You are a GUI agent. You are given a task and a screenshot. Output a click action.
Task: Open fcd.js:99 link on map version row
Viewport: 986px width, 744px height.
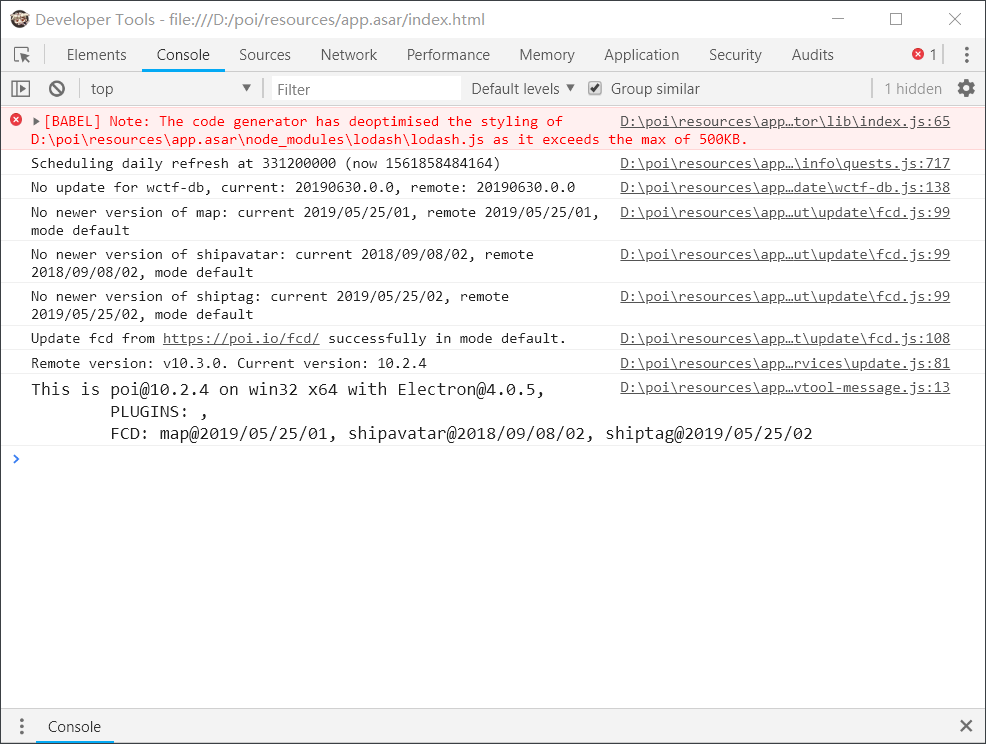tap(785, 213)
